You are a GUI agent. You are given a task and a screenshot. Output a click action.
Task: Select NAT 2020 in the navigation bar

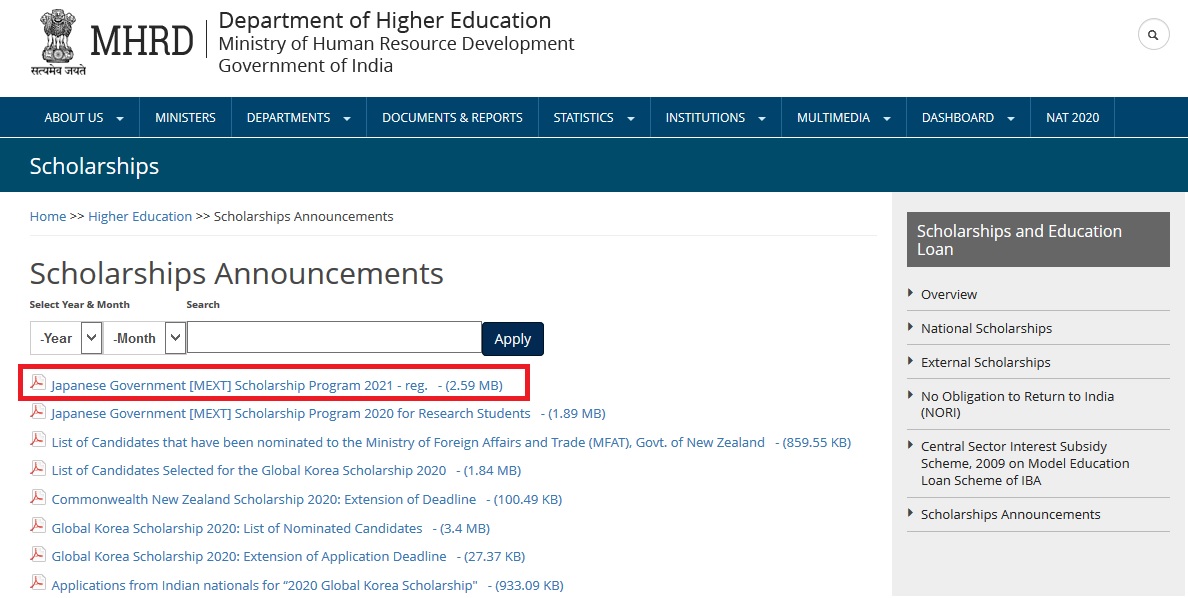pyautogui.click(x=1072, y=118)
